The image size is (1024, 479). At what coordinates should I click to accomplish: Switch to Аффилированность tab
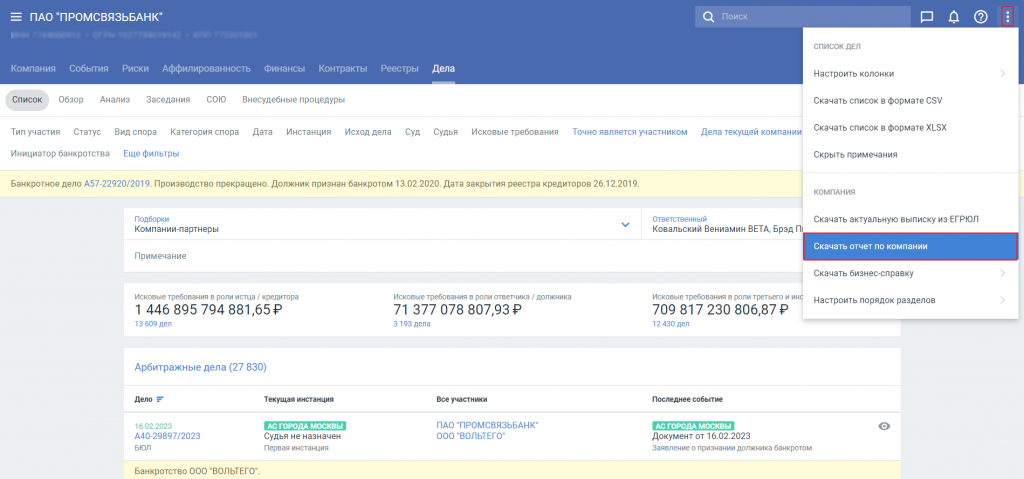(x=206, y=69)
